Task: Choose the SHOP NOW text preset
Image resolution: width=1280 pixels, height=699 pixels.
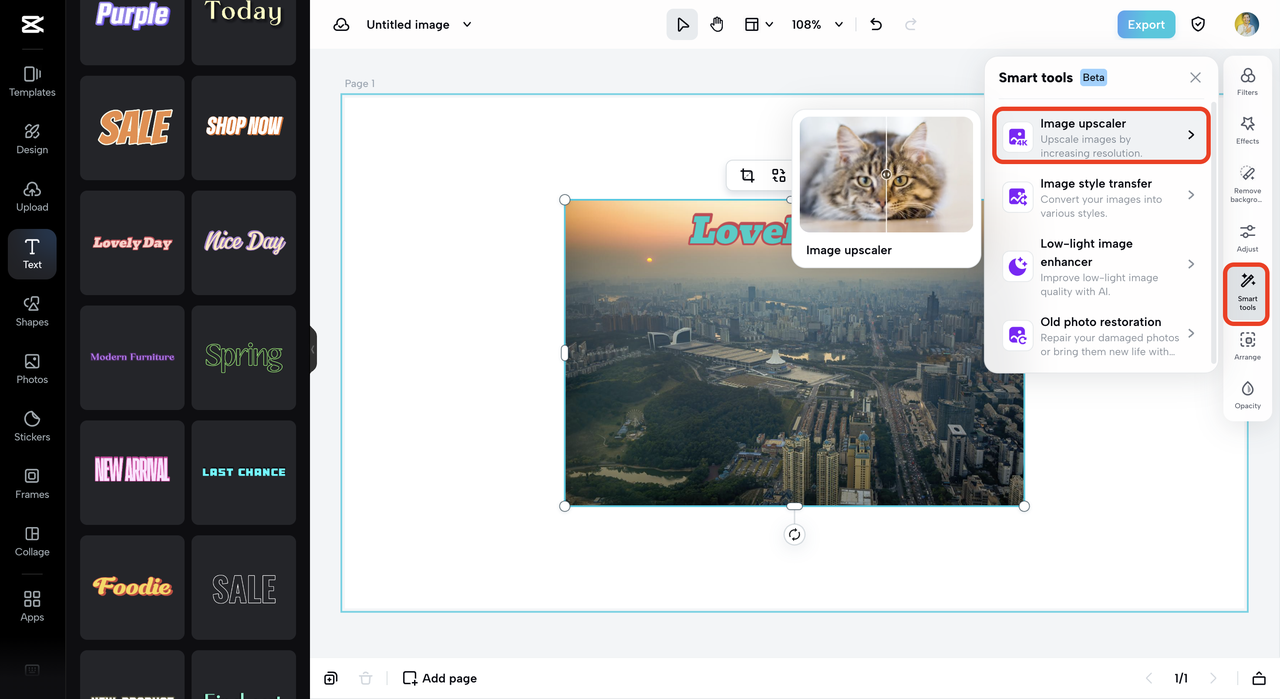Action: click(x=244, y=127)
